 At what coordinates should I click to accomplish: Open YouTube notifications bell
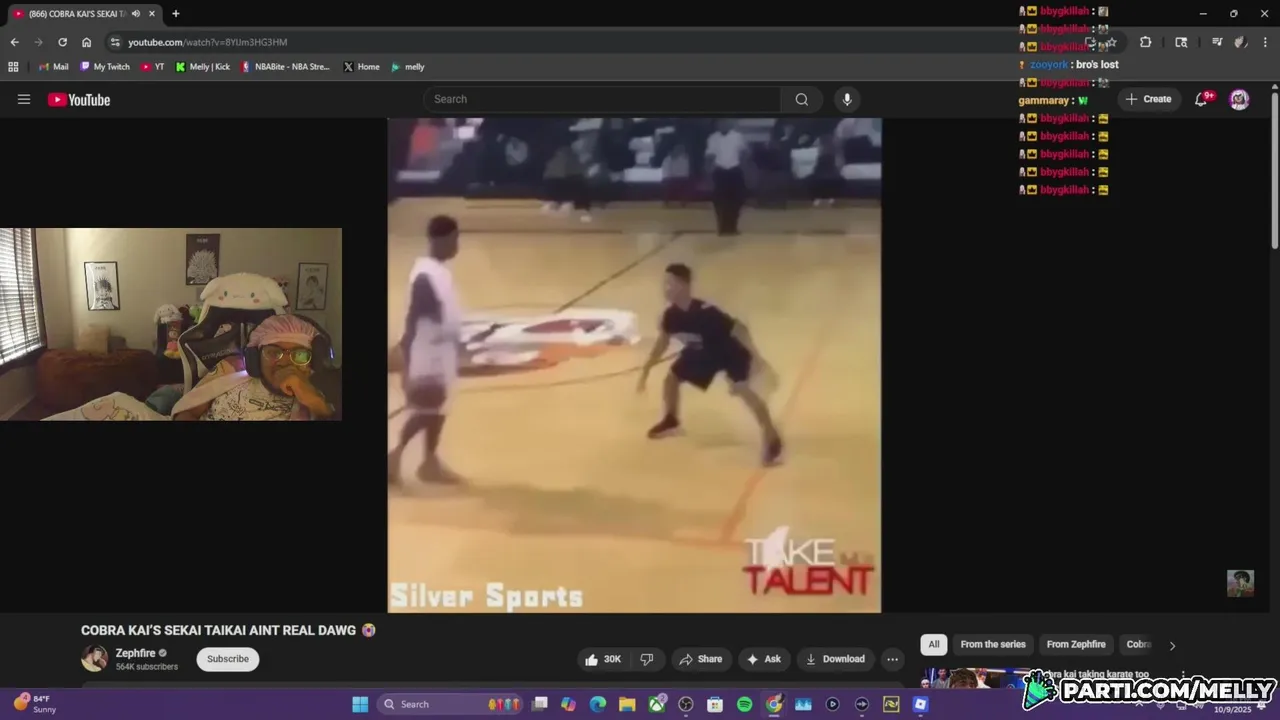point(1203,99)
